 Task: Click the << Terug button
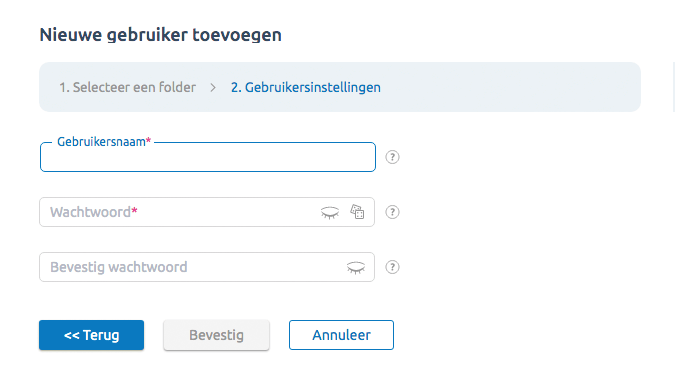tap(91, 335)
